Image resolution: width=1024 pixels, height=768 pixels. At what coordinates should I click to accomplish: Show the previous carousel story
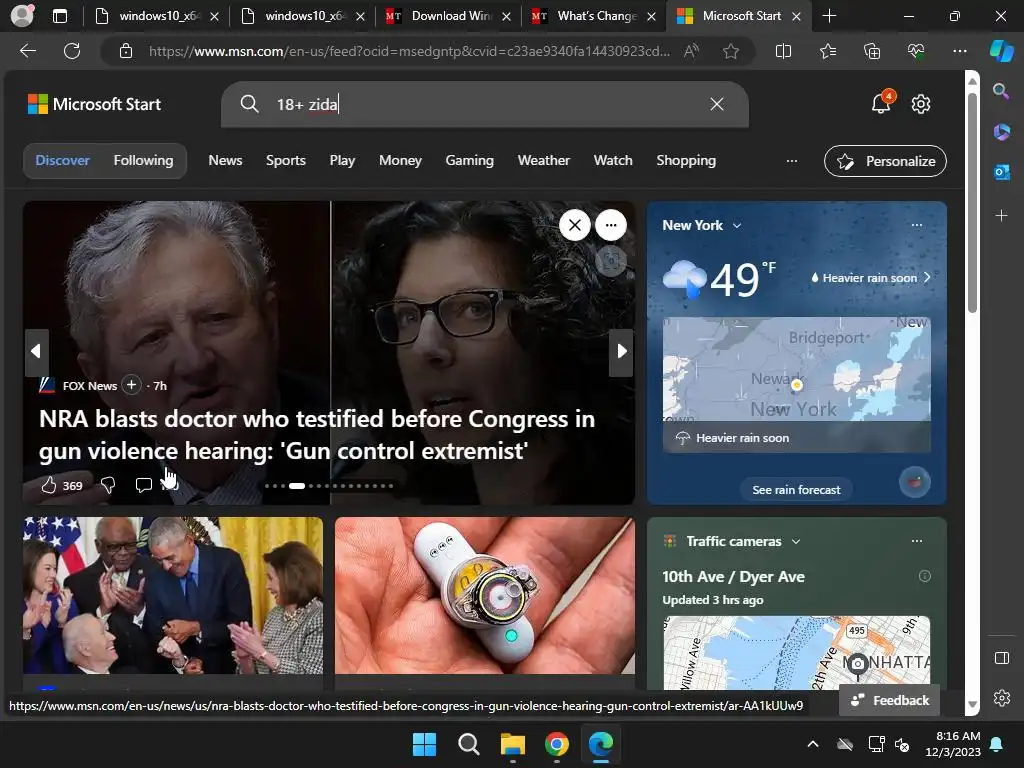point(37,352)
